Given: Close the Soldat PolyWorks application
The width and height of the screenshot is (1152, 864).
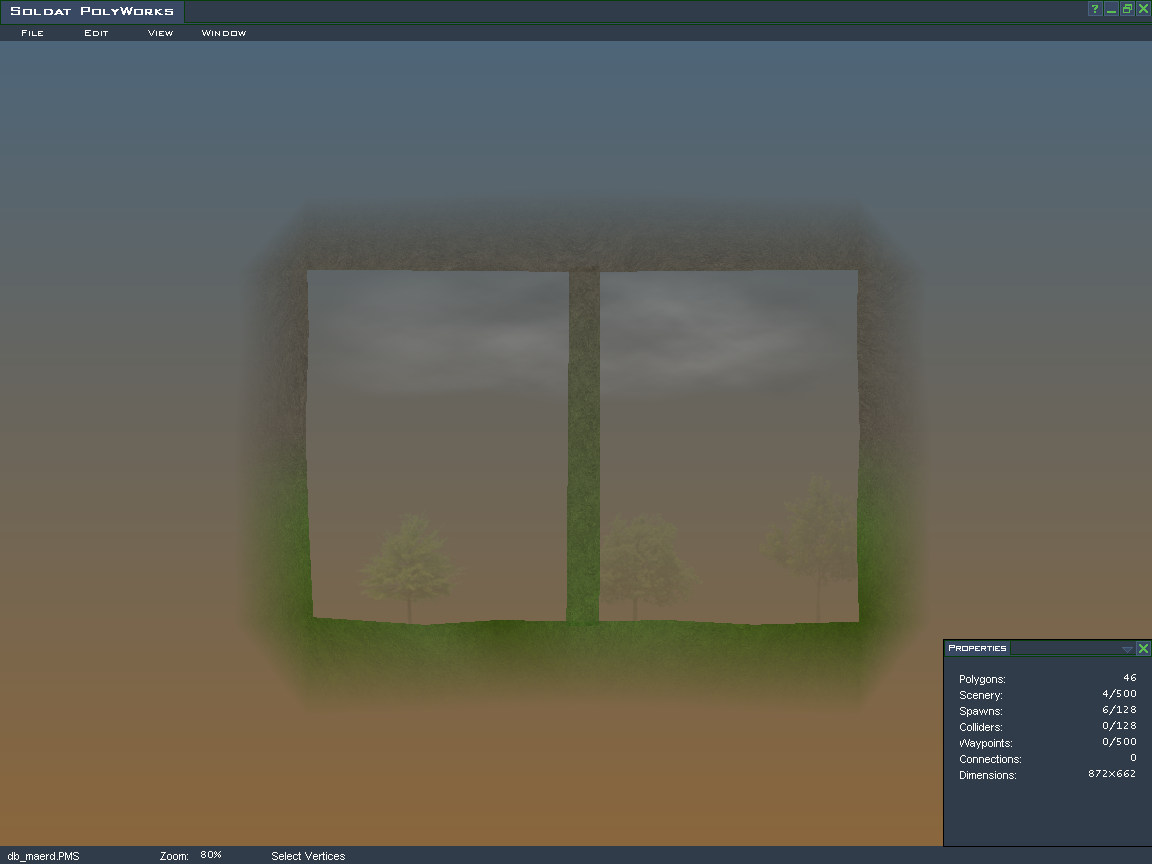Looking at the screenshot, I should tap(1143, 9).
